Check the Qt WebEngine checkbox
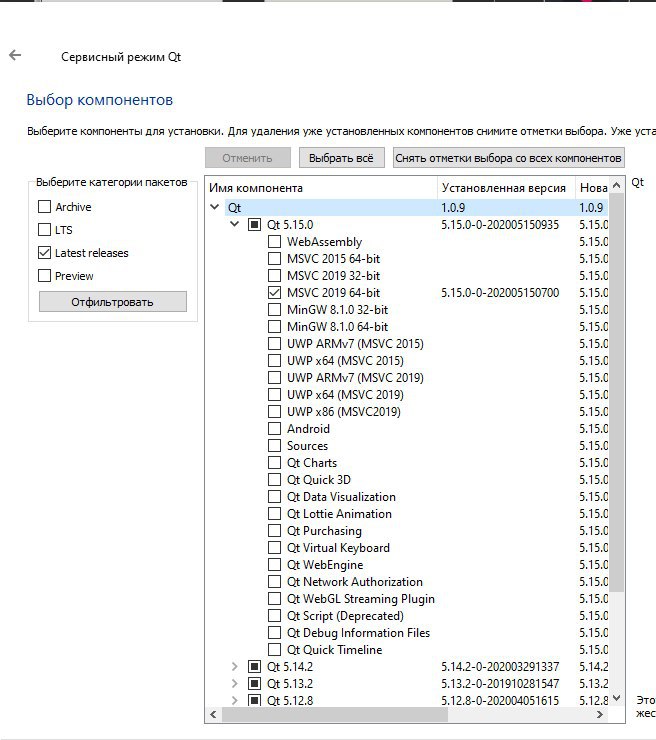Screen dimensions: 656x740 point(274,564)
